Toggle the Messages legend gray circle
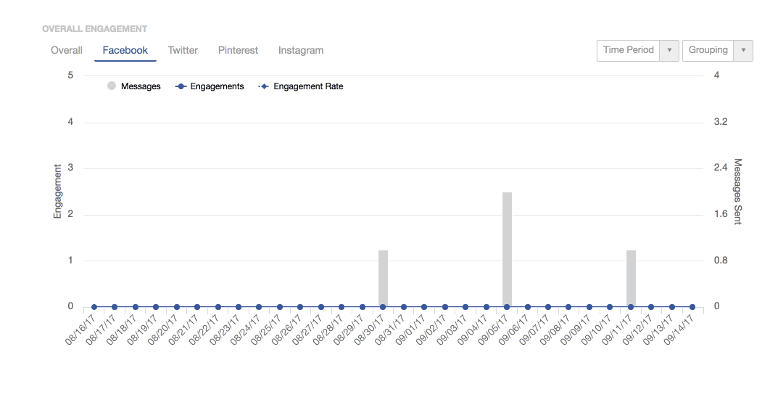This screenshot has height=405, width=770. pyautogui.click(x=111, y=86)
